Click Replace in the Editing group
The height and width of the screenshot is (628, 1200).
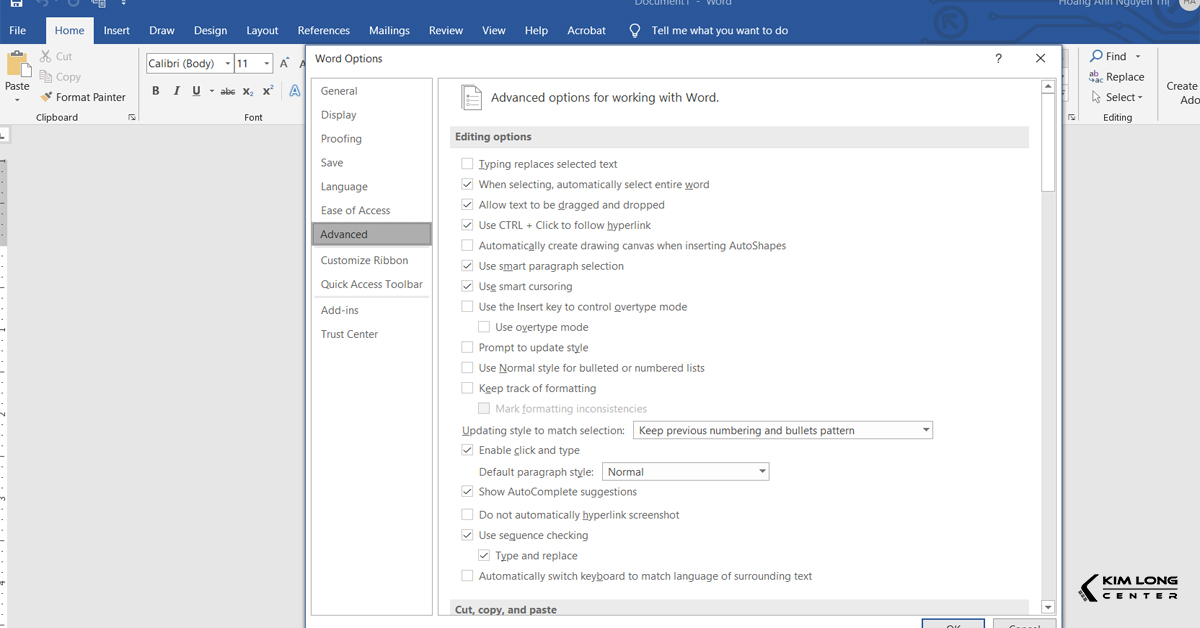click(x=1117, y=77)
